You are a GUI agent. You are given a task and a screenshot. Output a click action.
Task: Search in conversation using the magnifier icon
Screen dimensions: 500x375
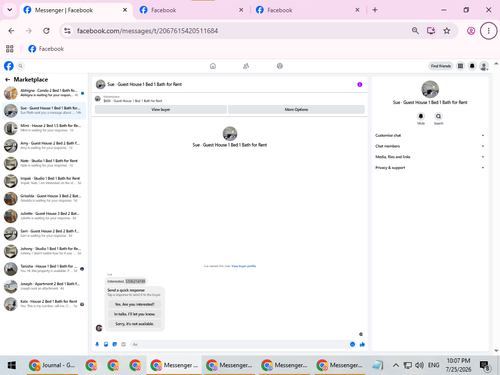pos(438,116)
